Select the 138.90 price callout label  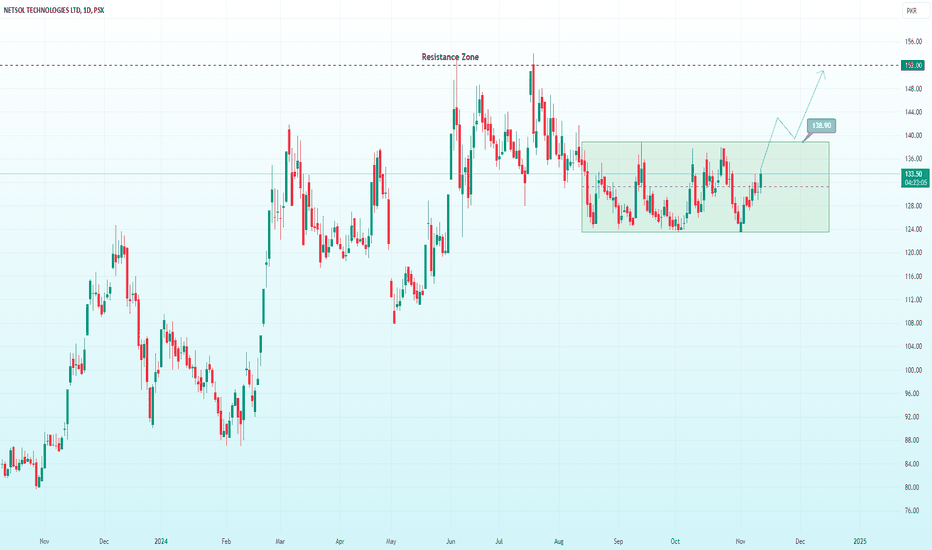821,125
